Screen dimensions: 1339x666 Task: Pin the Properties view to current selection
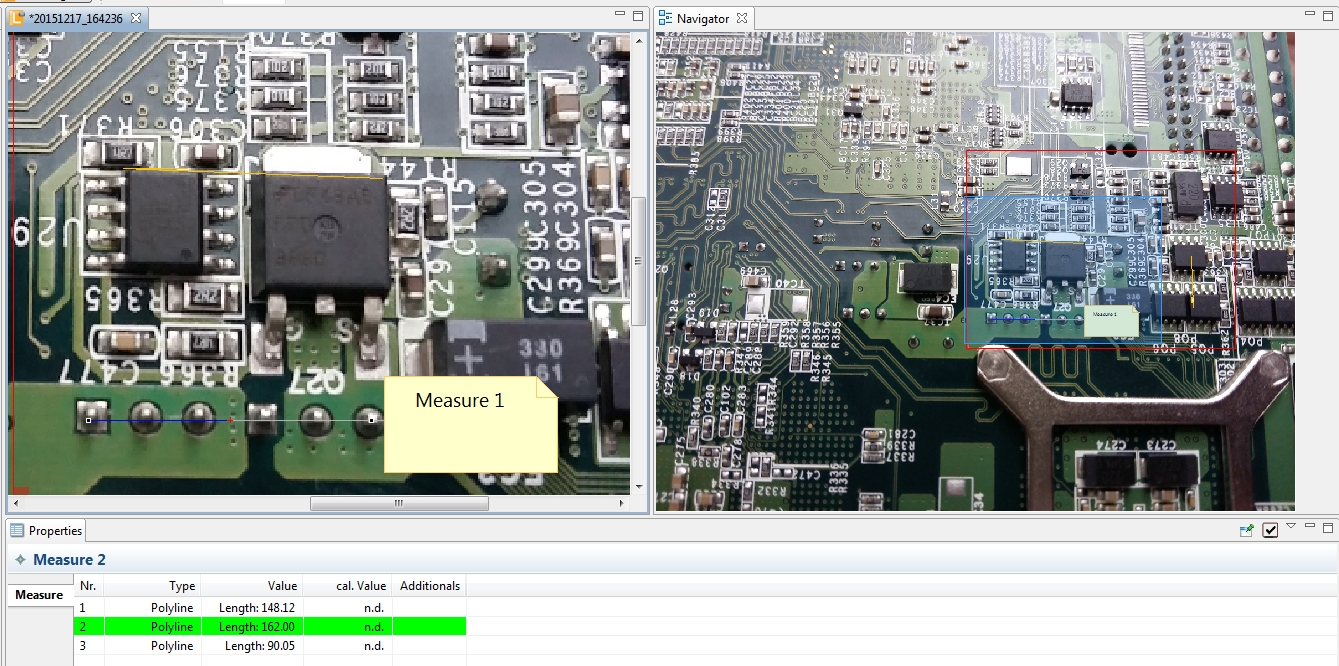[x=1246, y=530]
